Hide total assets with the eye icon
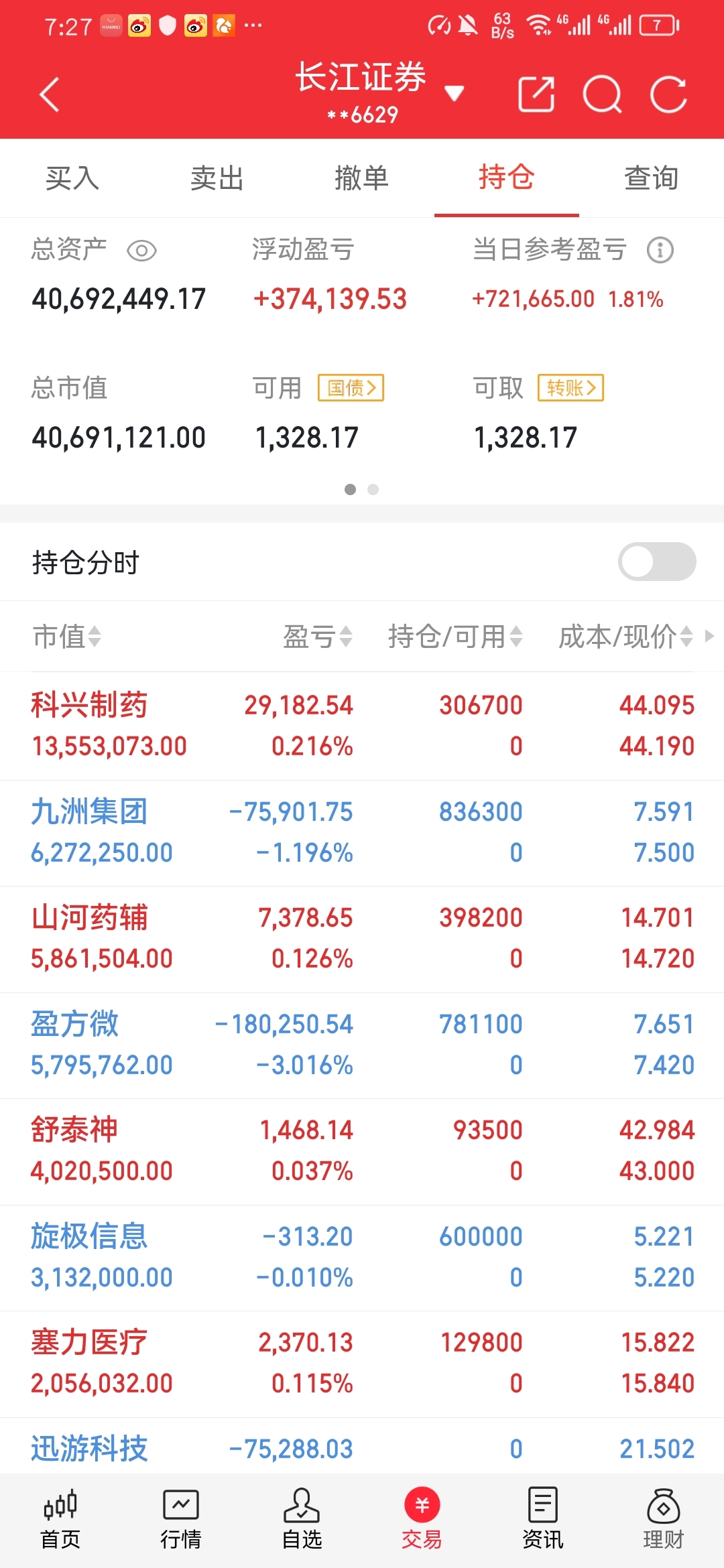The image size is (724, 1568). tap(141, 251)
